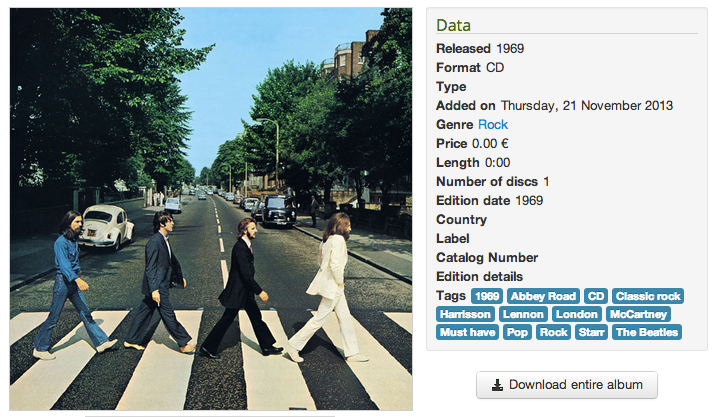Open The Beatles tag
Viewport: 718px width, 417px height.
[x=647, y=332]
